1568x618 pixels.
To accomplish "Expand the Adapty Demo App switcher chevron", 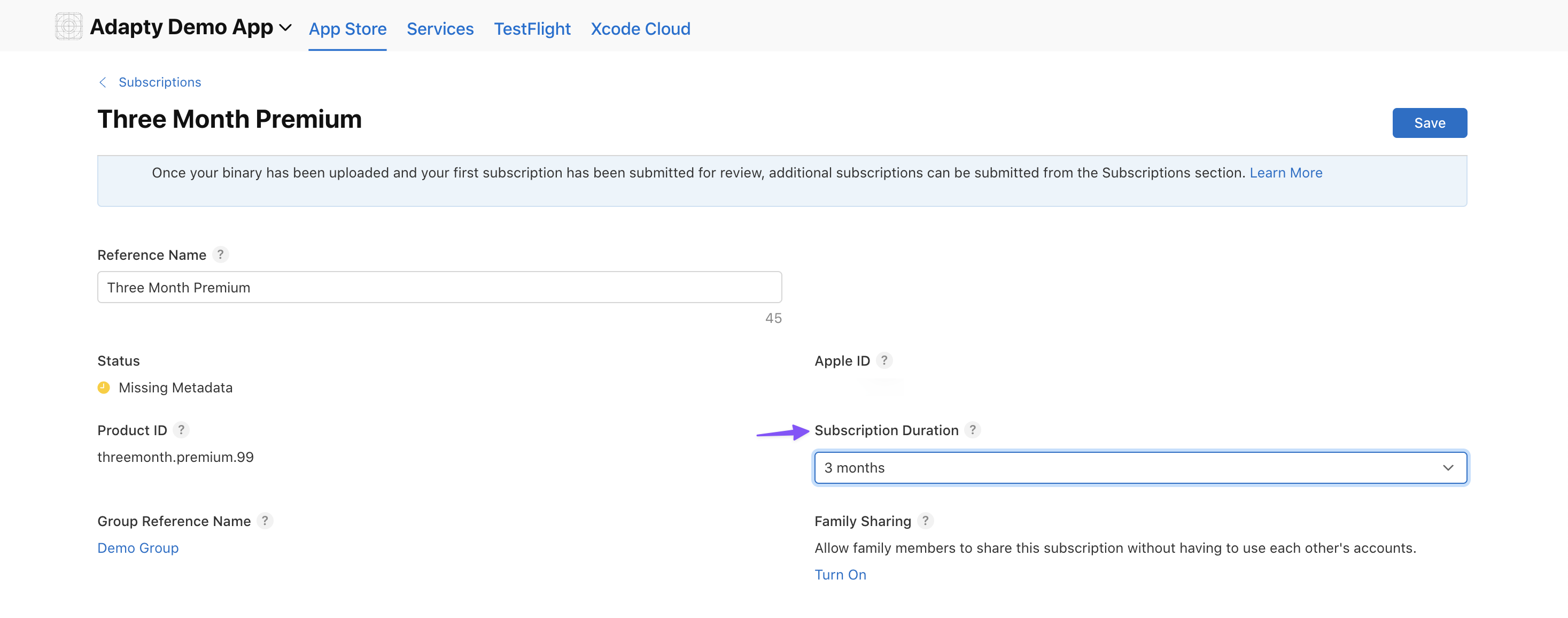I will pyautogui.click(x=285, y=28).
